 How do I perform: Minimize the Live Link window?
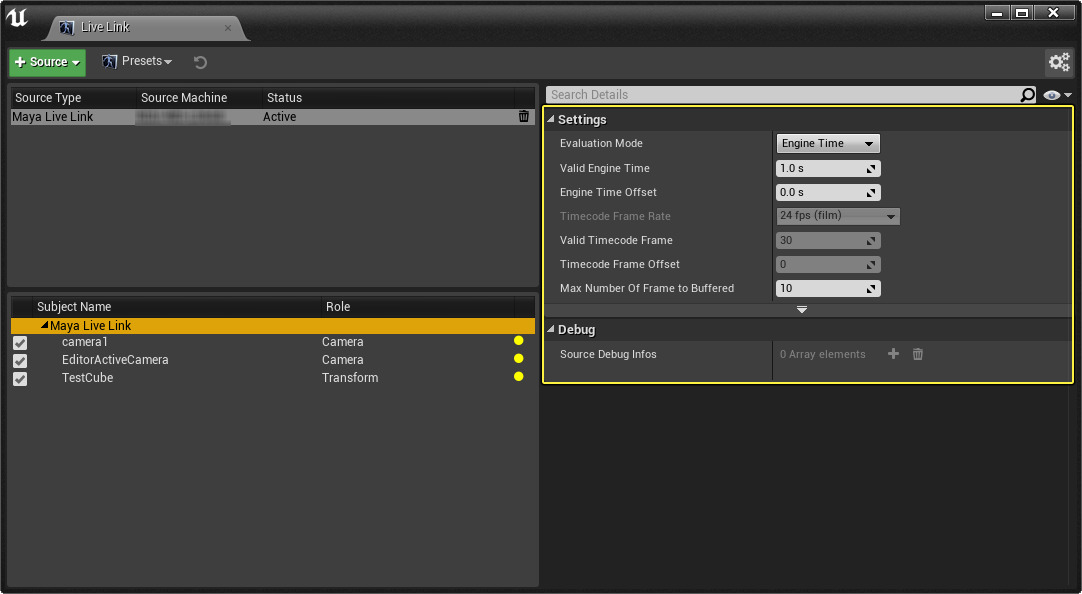pyautogui.click(x=997, y=12)
